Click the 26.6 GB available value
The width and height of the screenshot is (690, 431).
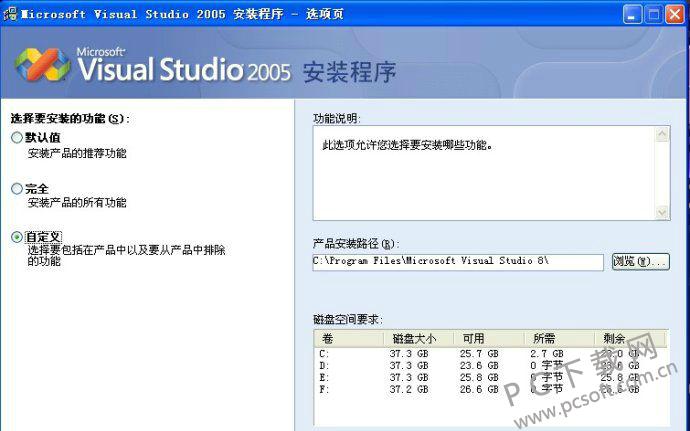(479, 389)
